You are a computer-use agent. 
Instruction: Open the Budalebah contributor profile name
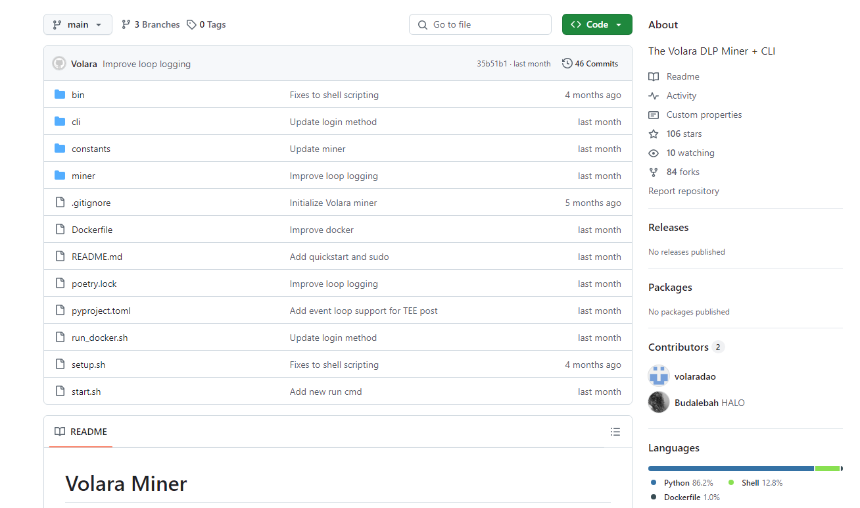pos(696,403)
